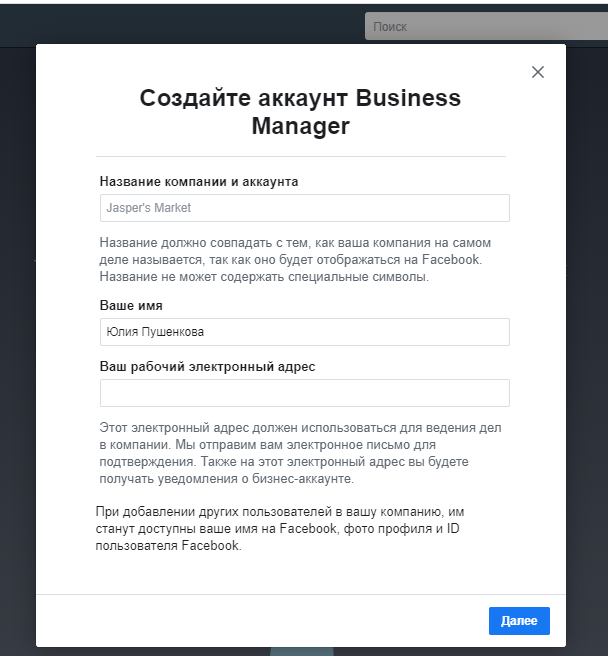Click the label Ваш рабочий электронный адрес
608x656 pixels.
(x=207, y=366)
